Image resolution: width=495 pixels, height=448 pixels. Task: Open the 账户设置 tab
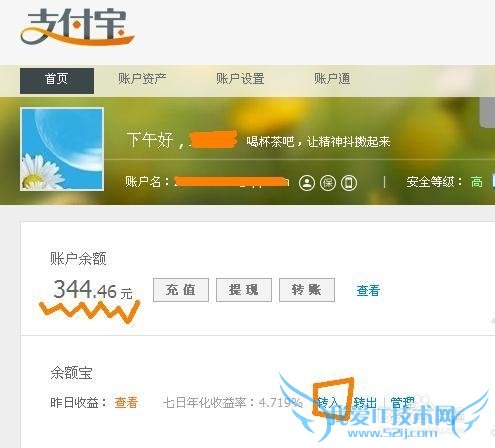coord(240,79)
